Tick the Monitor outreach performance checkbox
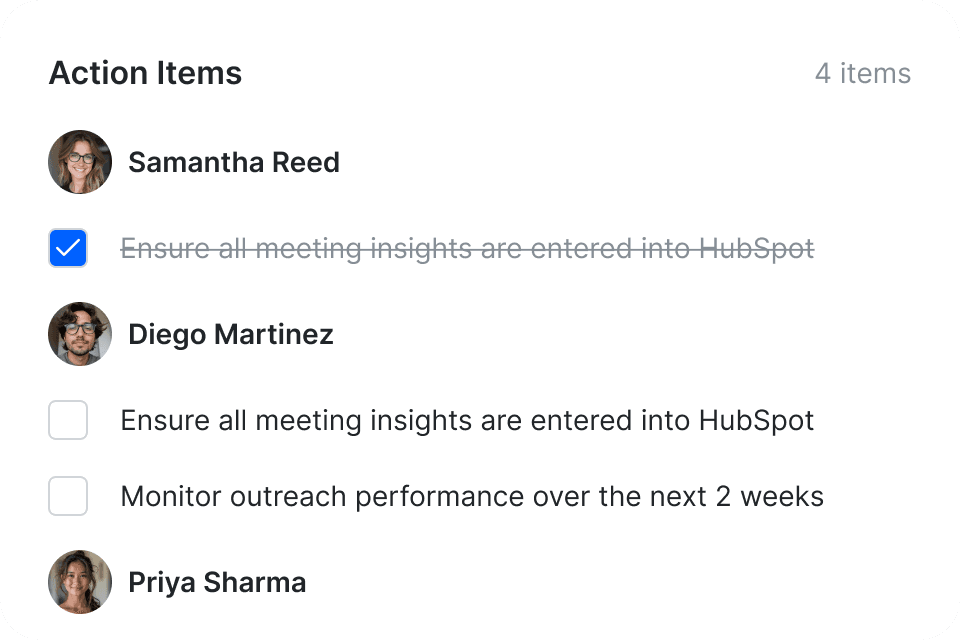 (x=68, y=496)
